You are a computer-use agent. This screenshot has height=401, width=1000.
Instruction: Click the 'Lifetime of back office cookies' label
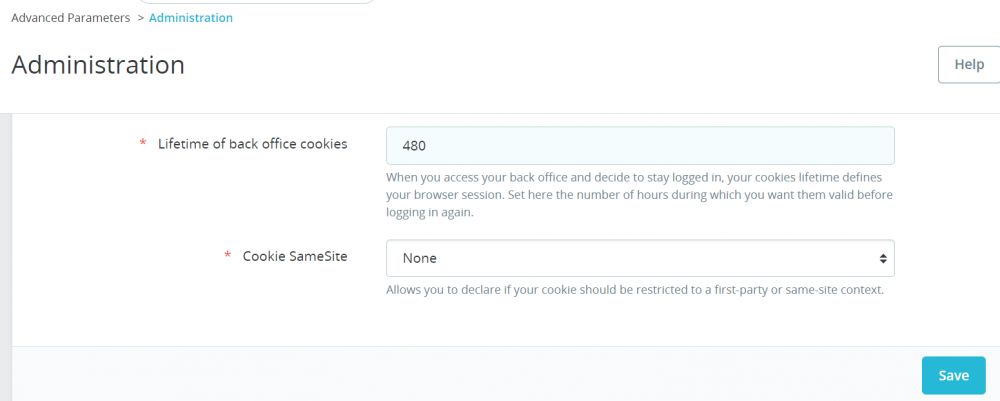pos(252,144)
